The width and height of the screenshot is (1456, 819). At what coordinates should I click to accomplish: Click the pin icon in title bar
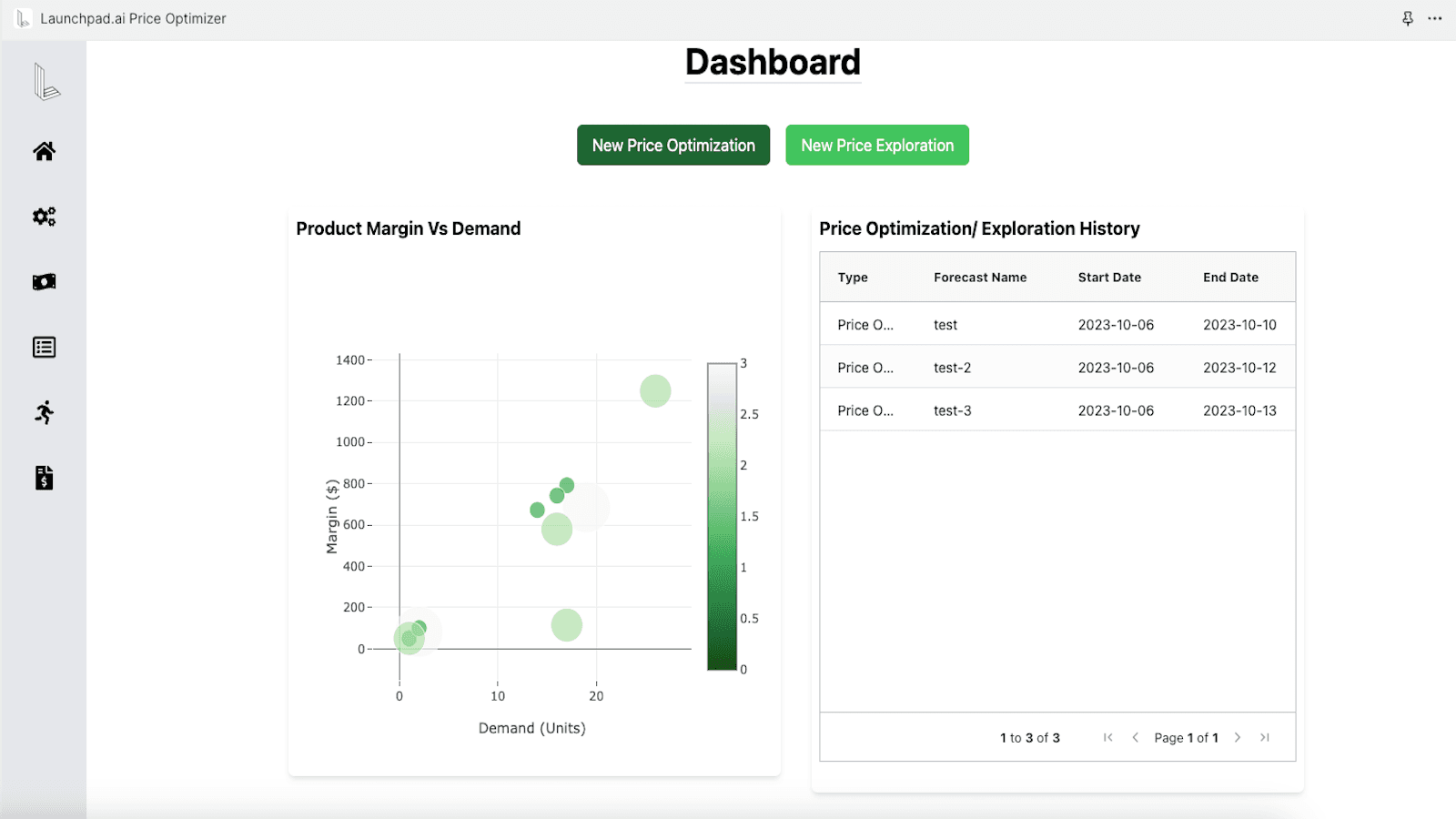(x=1407, y=18)
